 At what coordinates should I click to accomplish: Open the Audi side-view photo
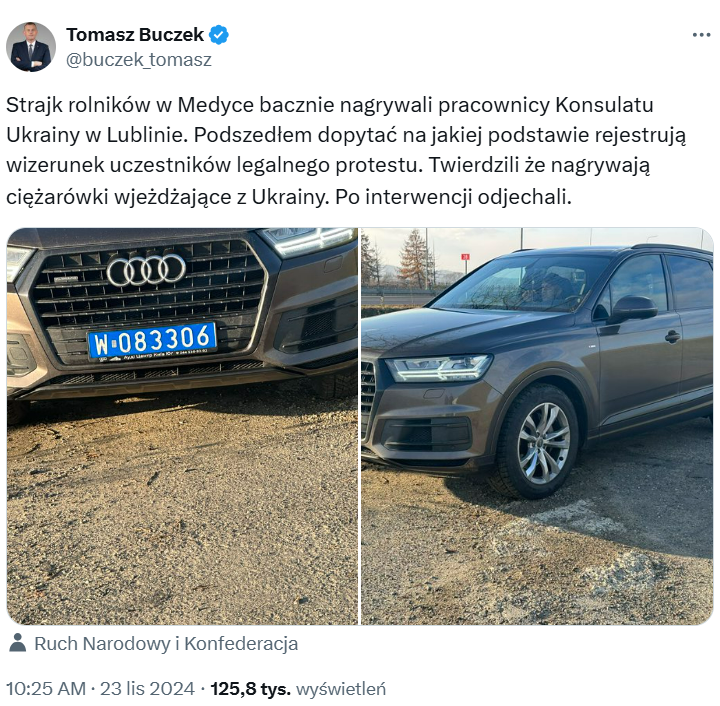tap(537, 426)
